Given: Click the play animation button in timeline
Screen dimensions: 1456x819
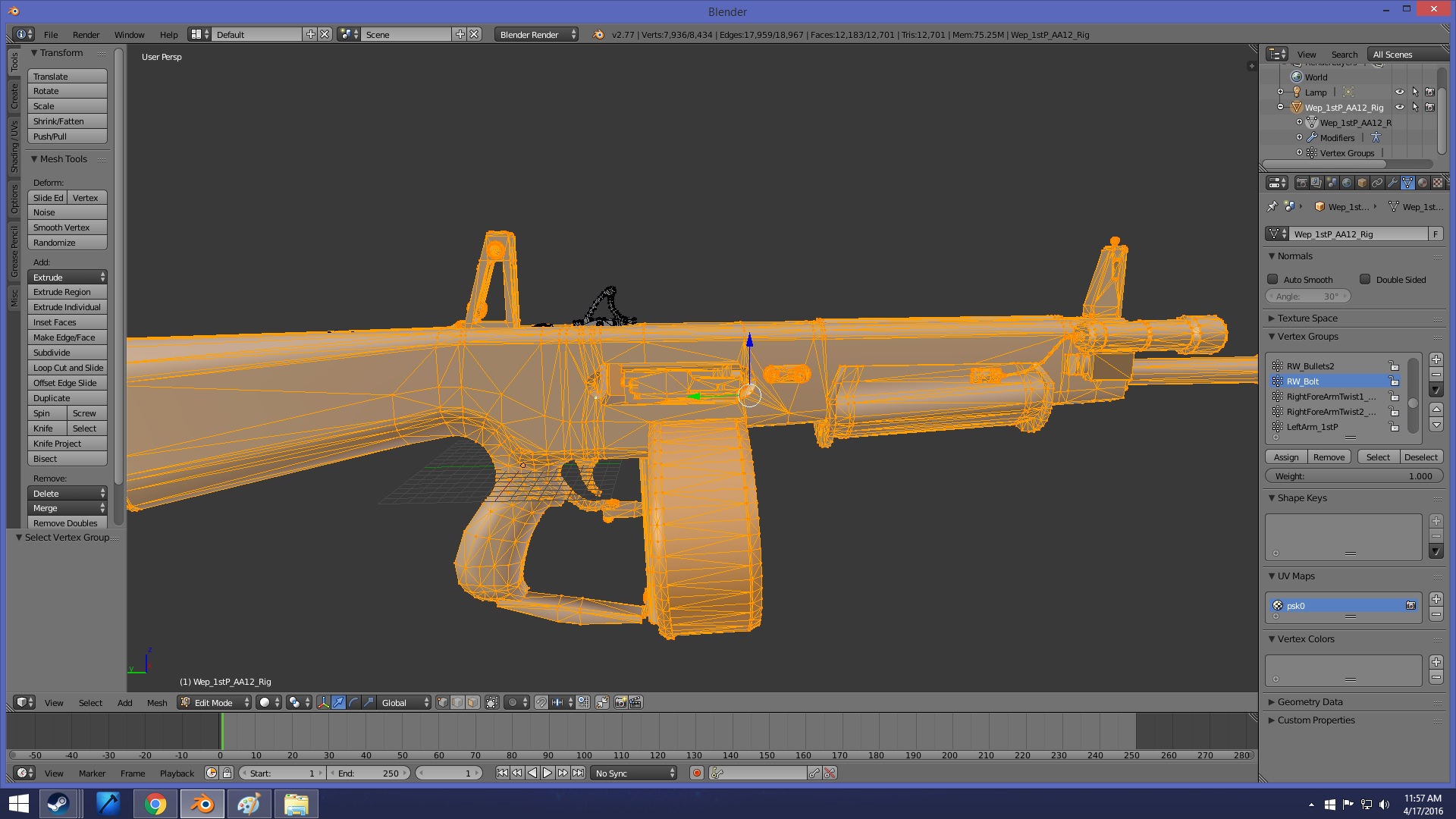Looking at the screenshot, I should point(548,773).
